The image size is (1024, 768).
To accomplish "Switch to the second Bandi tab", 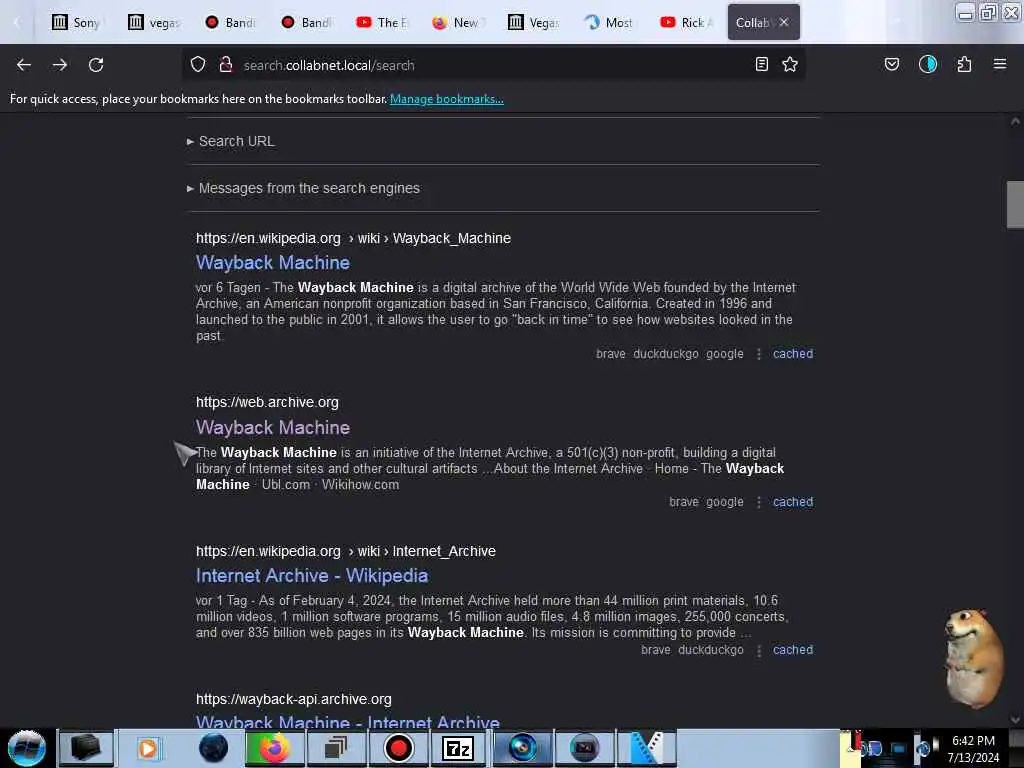I will click(306, 22).
